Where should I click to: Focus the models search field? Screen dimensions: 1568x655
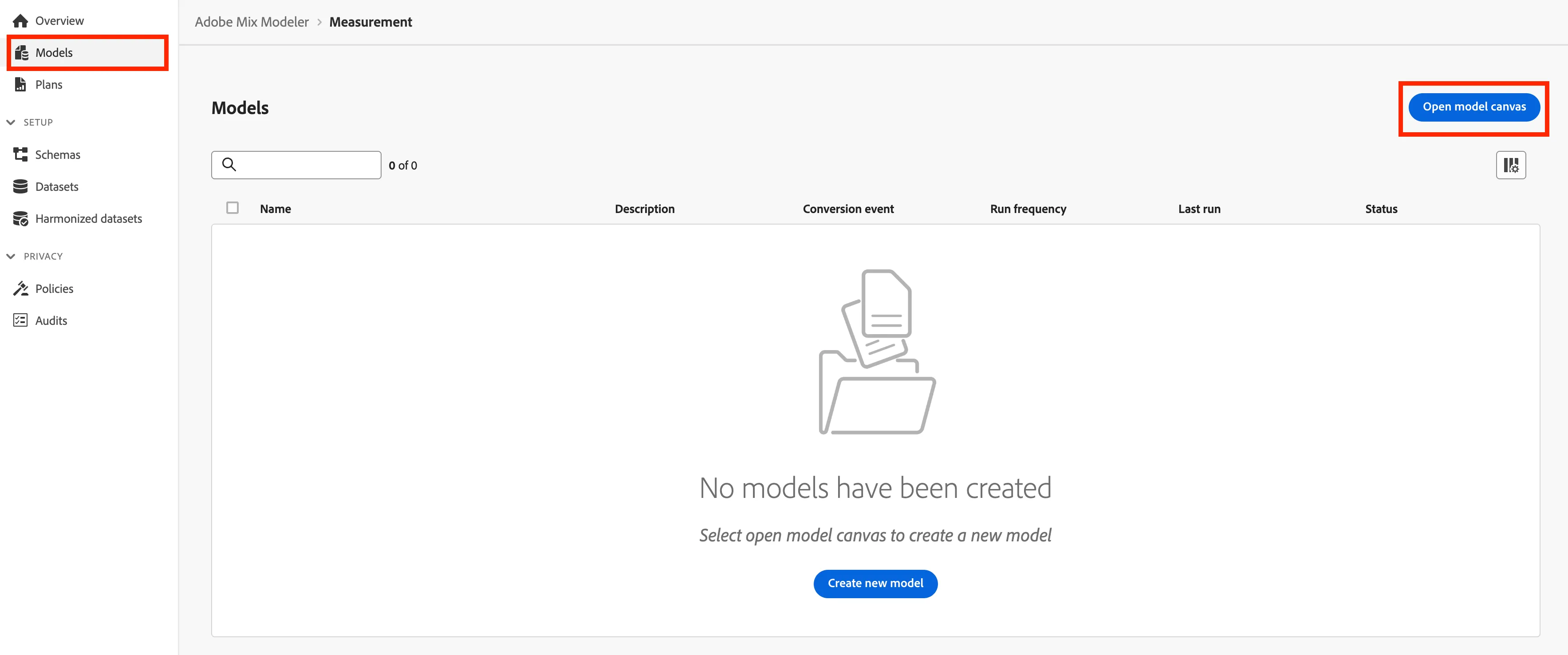296,165
